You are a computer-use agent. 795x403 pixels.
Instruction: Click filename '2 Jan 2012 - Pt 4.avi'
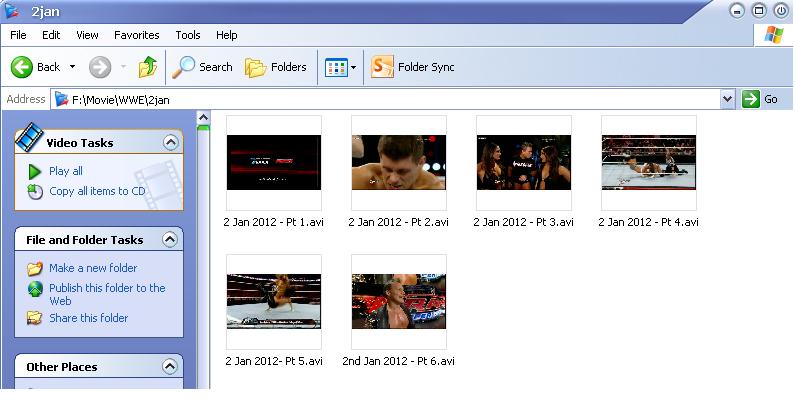(x=648, y=222)
